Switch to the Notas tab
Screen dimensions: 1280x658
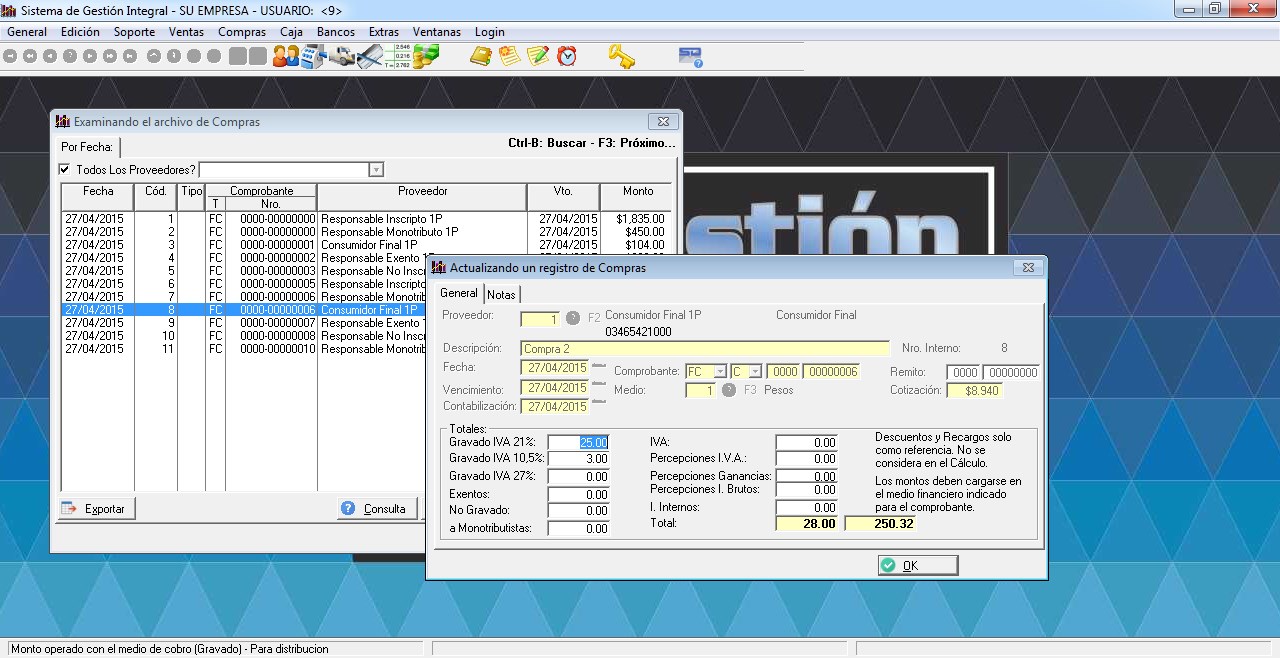coord(501,294)
